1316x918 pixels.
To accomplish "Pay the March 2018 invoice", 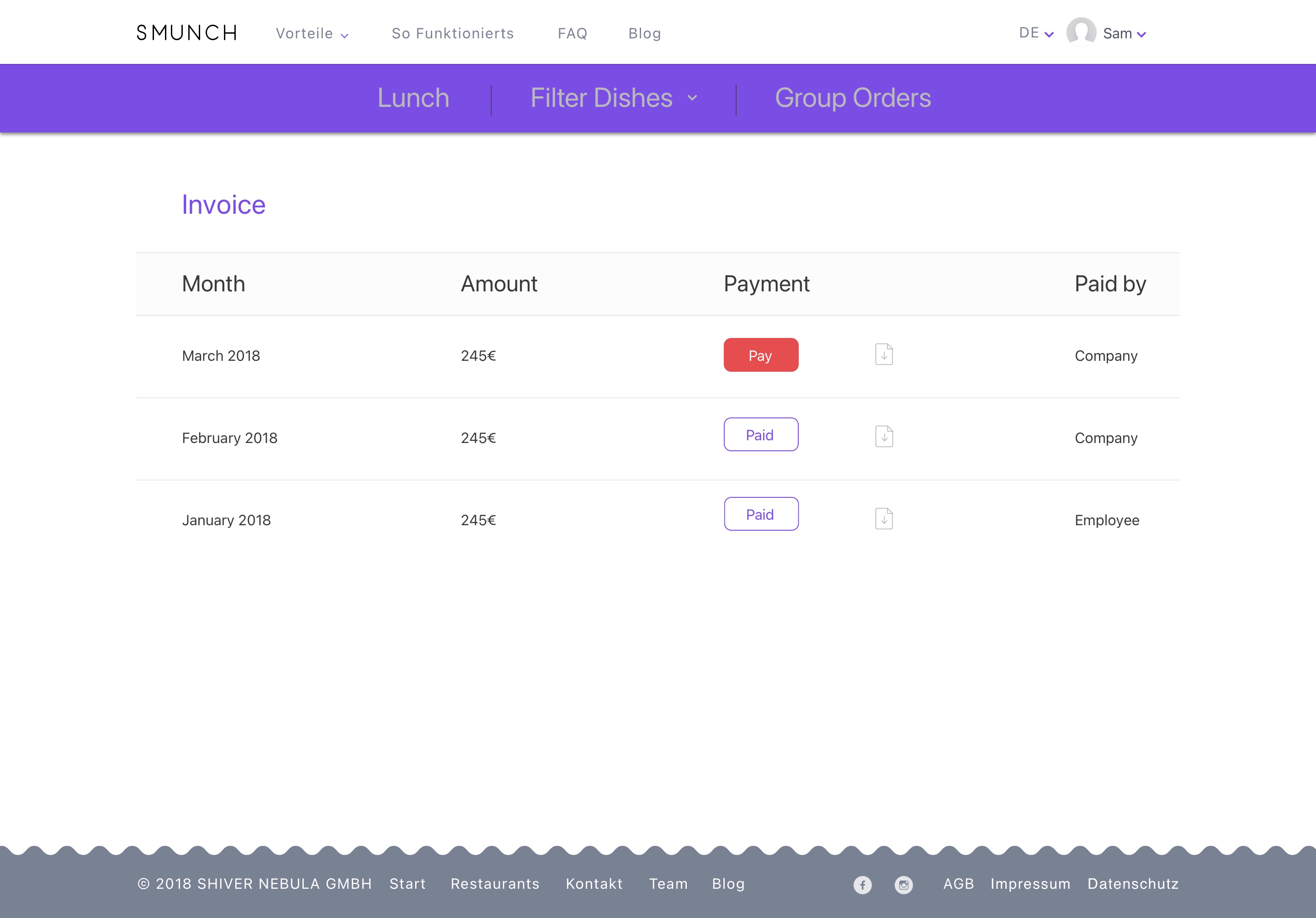I will click(761, 355).
